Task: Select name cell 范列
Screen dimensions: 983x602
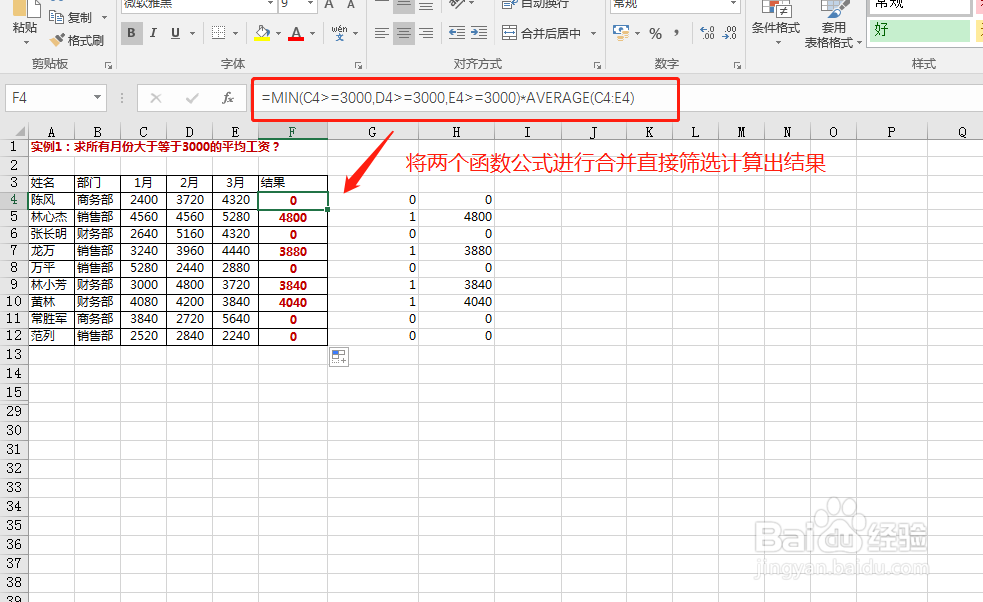Action: [51, 336]
